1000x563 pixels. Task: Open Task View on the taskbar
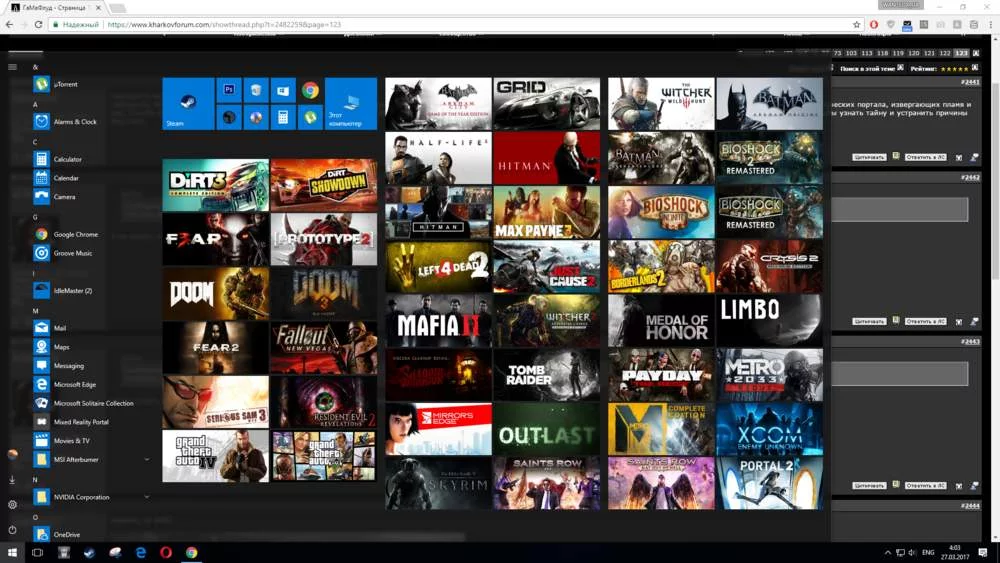click(38, 552)
